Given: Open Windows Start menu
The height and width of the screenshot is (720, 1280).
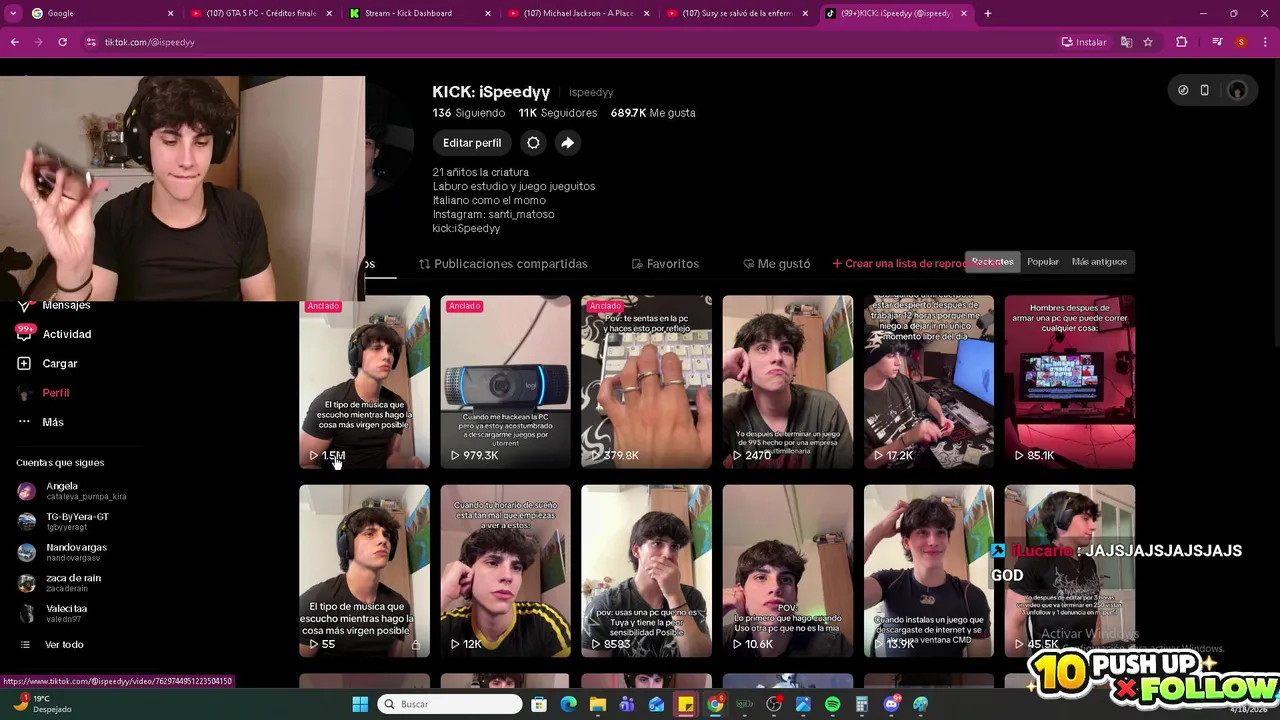Looking at the screenshot, I should tap(360, 704).
